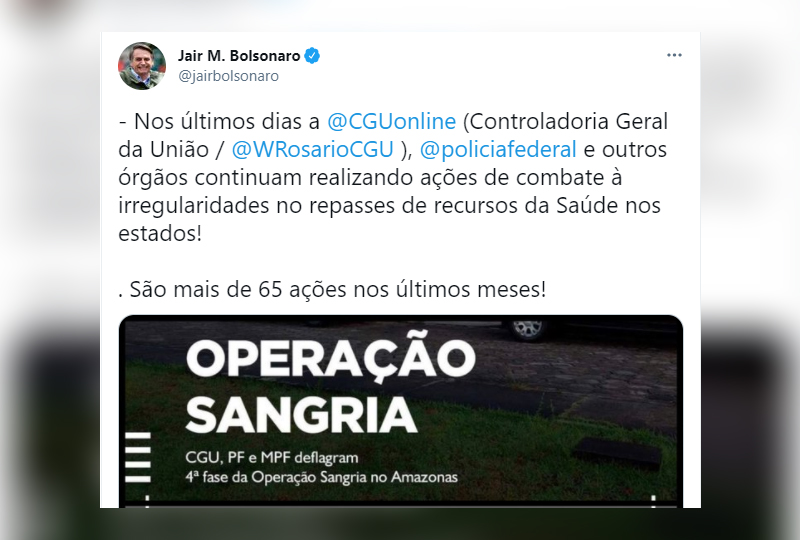Viewport: 800px width, 540px height.
Task: Select the 'CGU, PF e MPF deflagram' caption
Action: (x=272, y=457)
